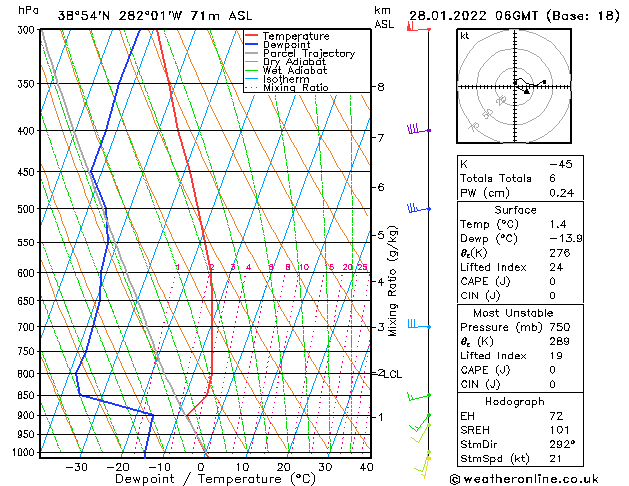
Task: Select the Mixing Ratio legend entry
Action: click(x=295, y=88)
